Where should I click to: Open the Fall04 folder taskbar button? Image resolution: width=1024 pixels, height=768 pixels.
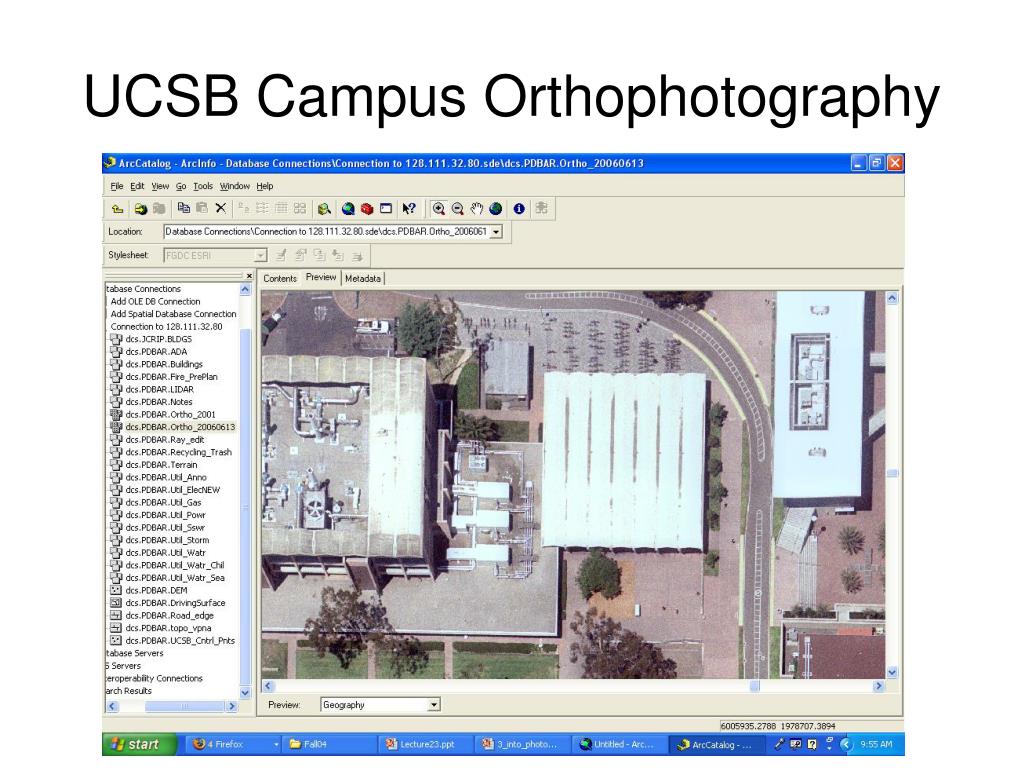(330, 744)
